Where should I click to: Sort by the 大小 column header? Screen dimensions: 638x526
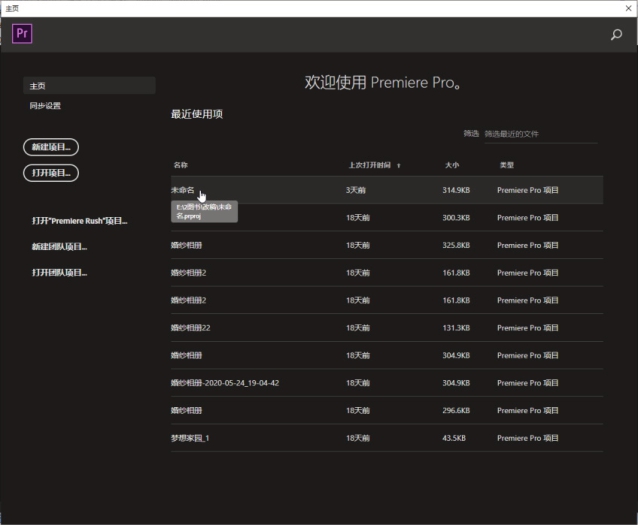pyautogui.click(x=452, y=165)
